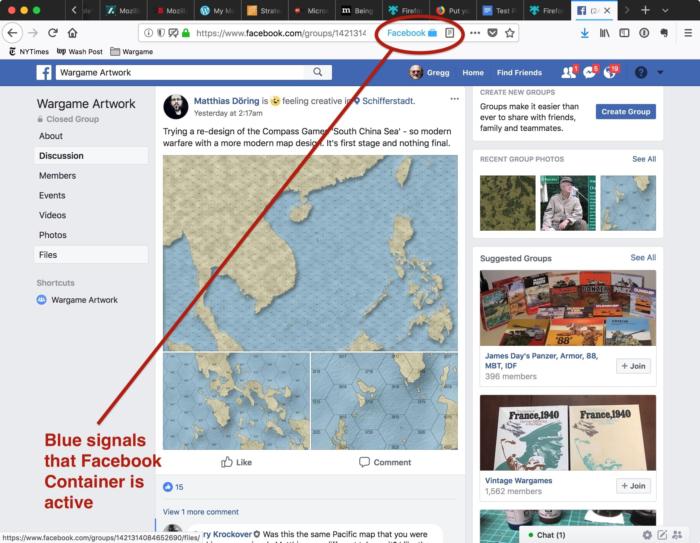The image size is (700, 543).
Task: Open notifications globe icon
Action: pyautogui.click(x=610, y=72)
